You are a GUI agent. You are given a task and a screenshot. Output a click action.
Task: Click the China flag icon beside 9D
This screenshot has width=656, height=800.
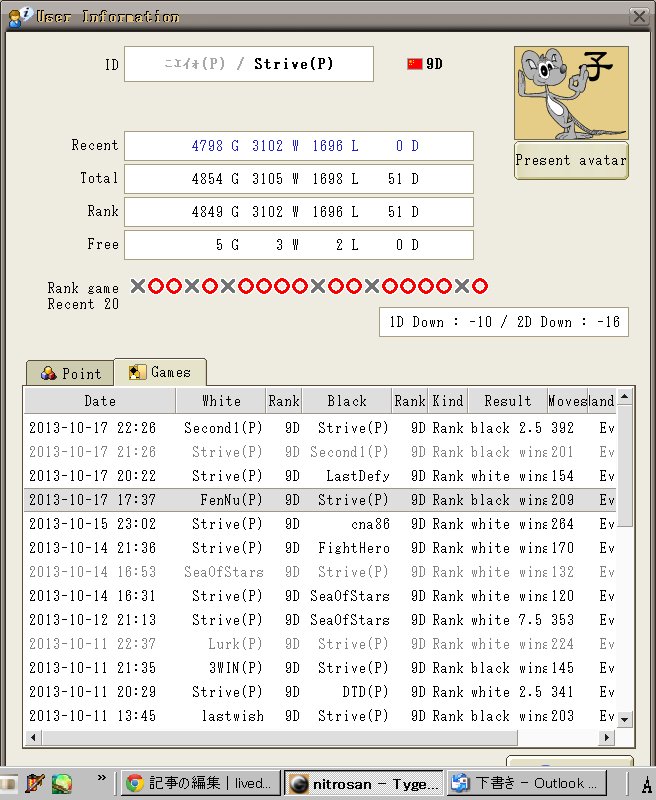(x=415, y=64)
